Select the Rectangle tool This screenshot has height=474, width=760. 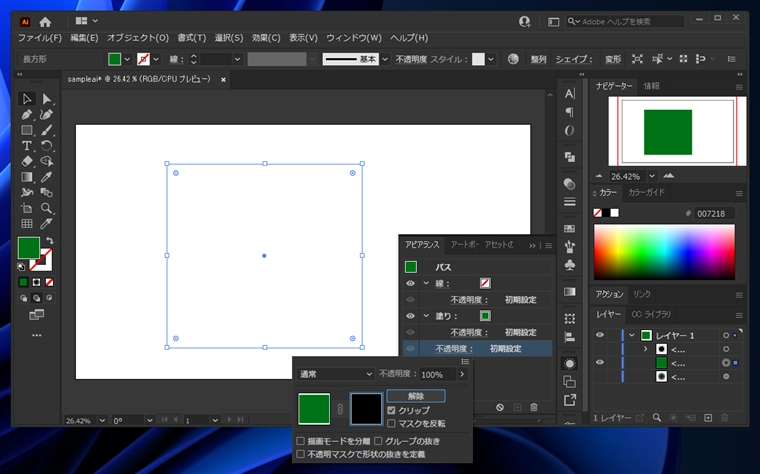(x=27, y=130)
